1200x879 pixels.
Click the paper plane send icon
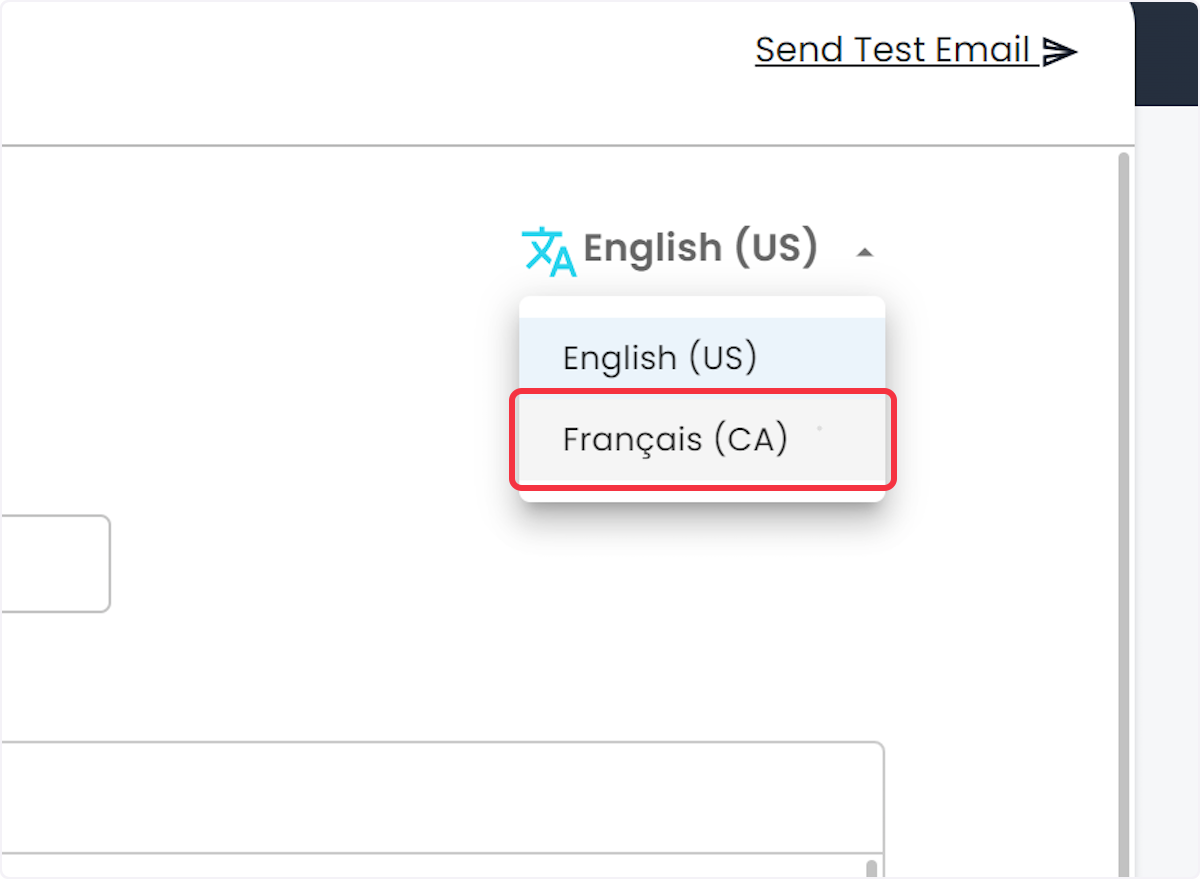1059,51
